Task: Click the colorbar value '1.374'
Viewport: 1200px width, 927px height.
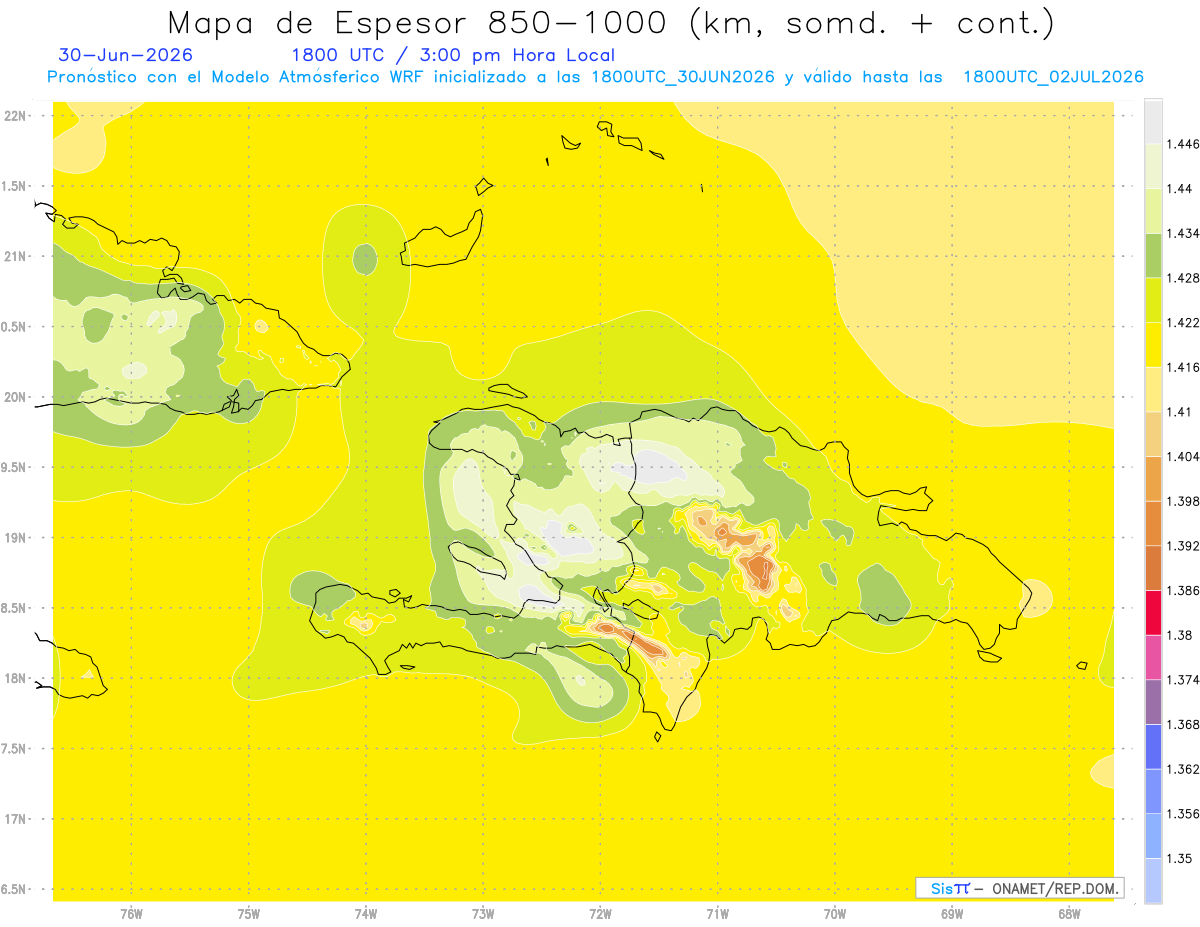Action: 1185,681
